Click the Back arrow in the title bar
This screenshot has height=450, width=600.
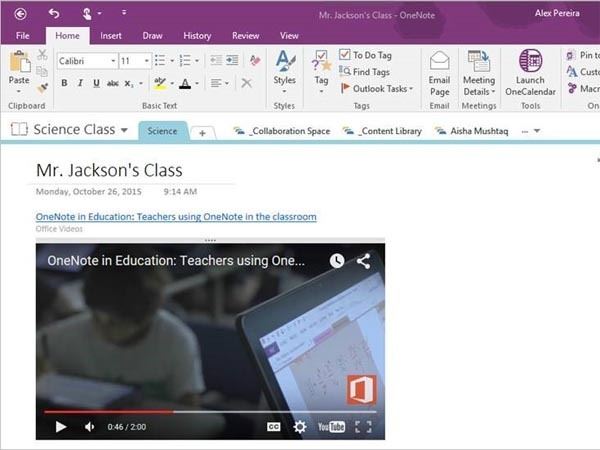coord(20,14)
